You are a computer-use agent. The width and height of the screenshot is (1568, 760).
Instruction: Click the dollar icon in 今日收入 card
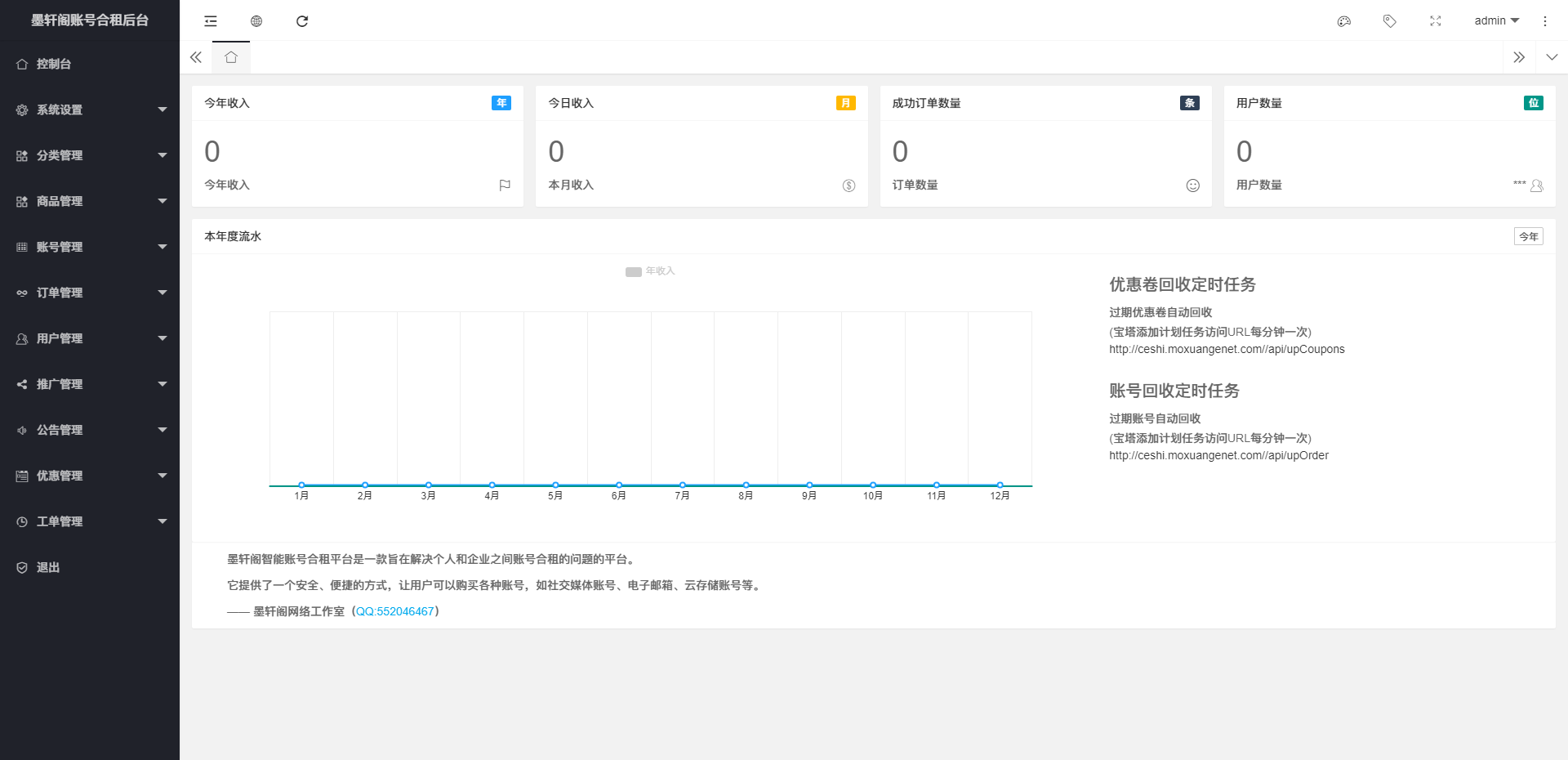point(849,186)
